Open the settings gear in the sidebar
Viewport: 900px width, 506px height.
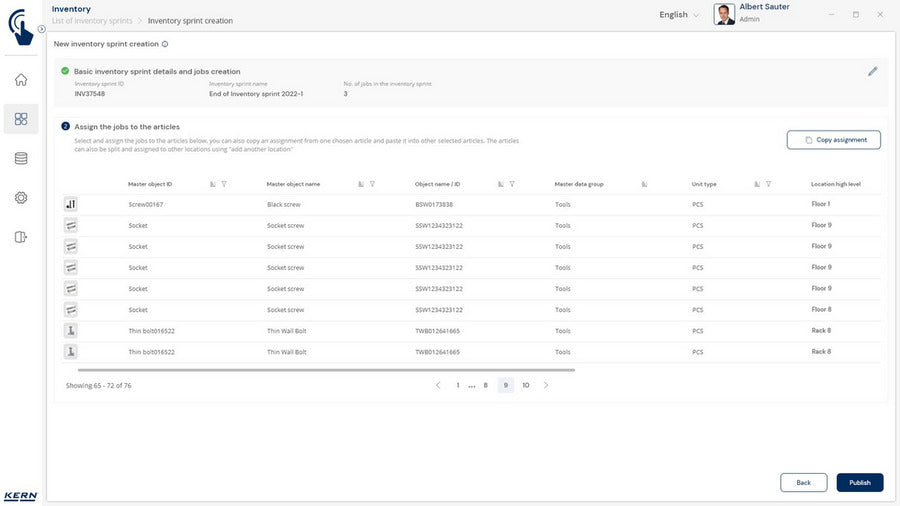(21, 198)
